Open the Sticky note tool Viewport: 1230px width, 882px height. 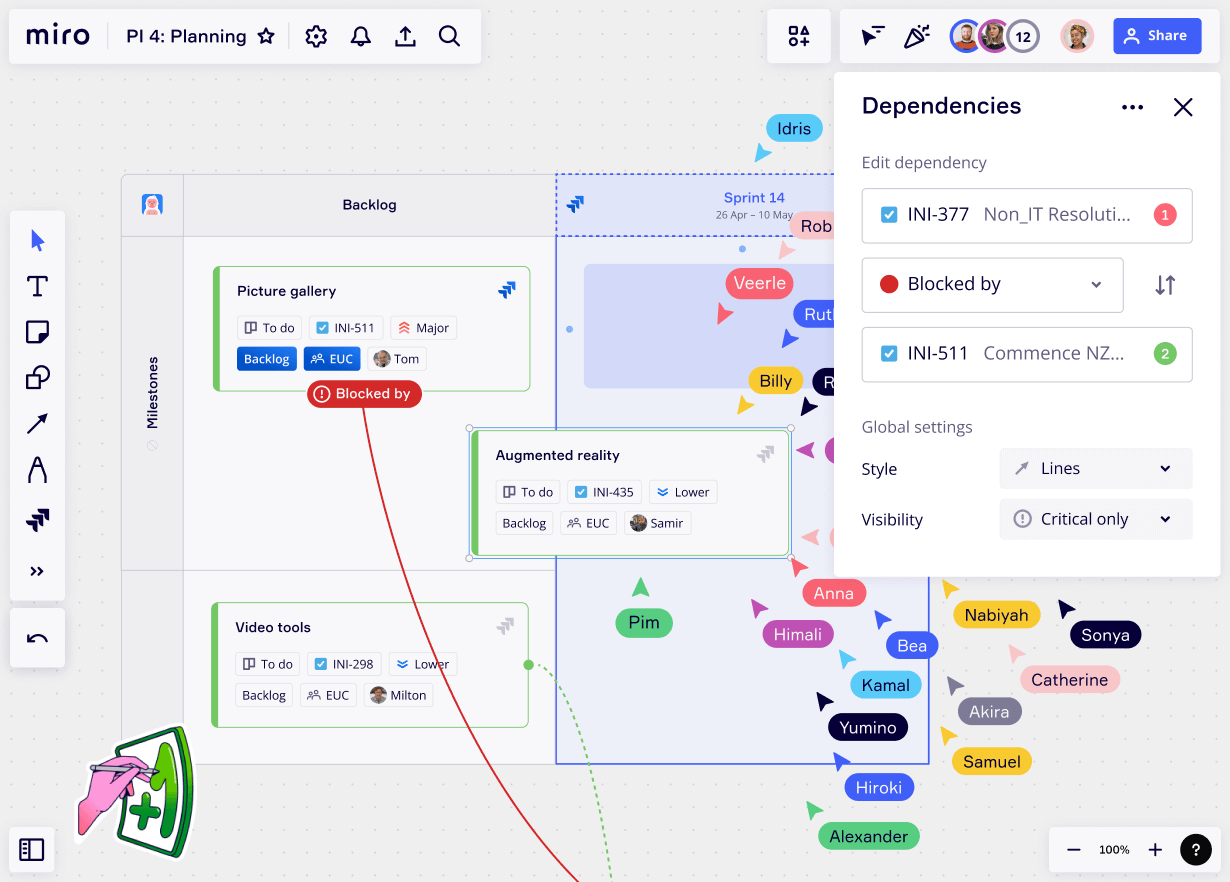(x=37, y=332)
